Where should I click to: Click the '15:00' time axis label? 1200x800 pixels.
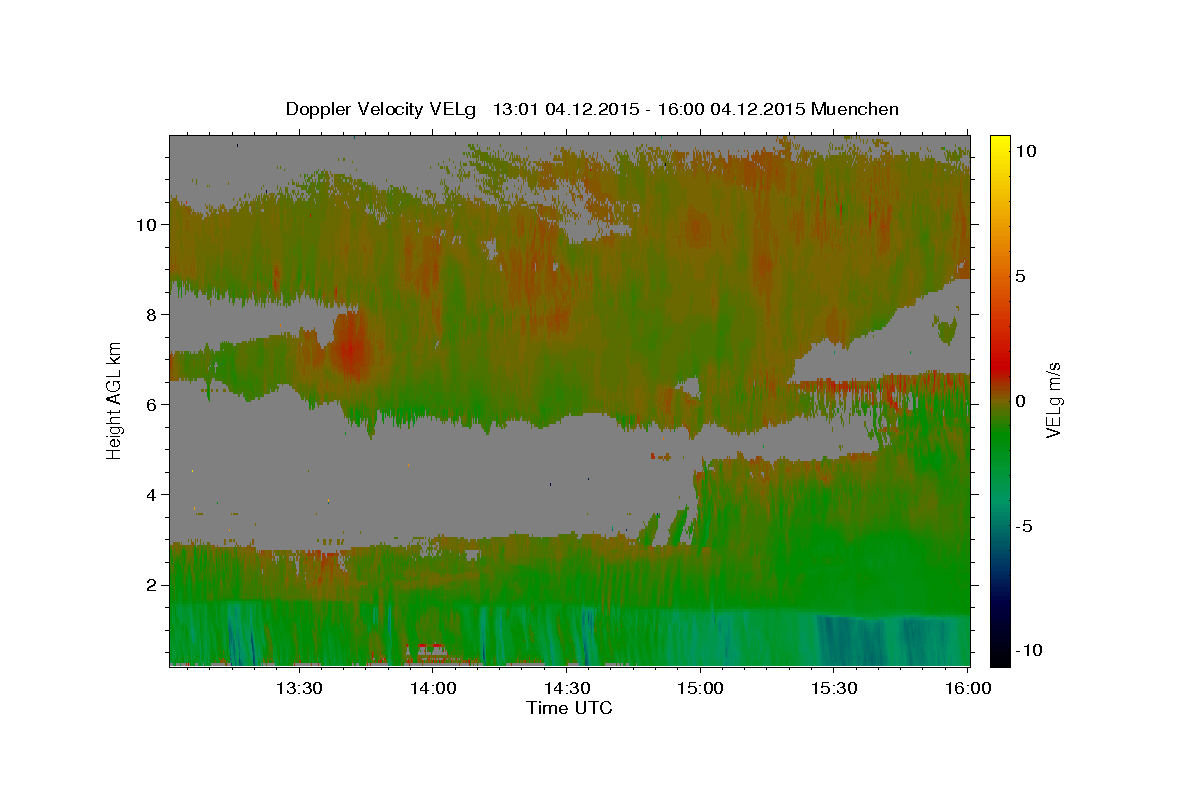click(x=700, y=688)
